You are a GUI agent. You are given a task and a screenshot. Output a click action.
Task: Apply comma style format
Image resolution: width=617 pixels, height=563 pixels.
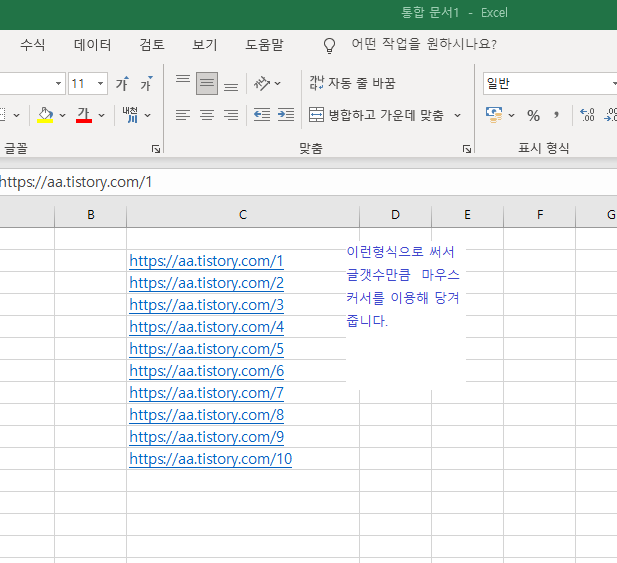pyautogui.click(x=556, y=115)
